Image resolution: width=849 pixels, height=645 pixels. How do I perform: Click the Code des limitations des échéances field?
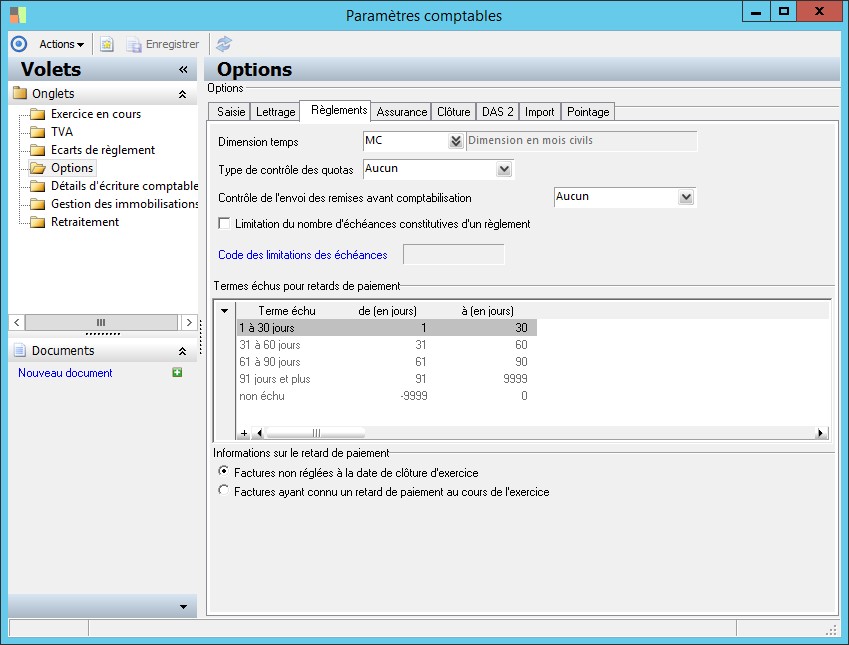(x=453, y=255)
